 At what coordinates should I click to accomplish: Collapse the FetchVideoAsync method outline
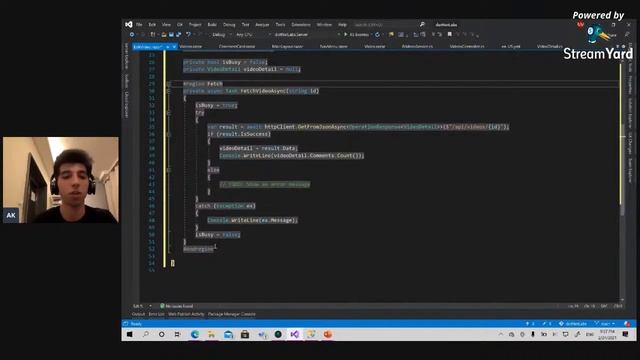click(x=169, y=91)
